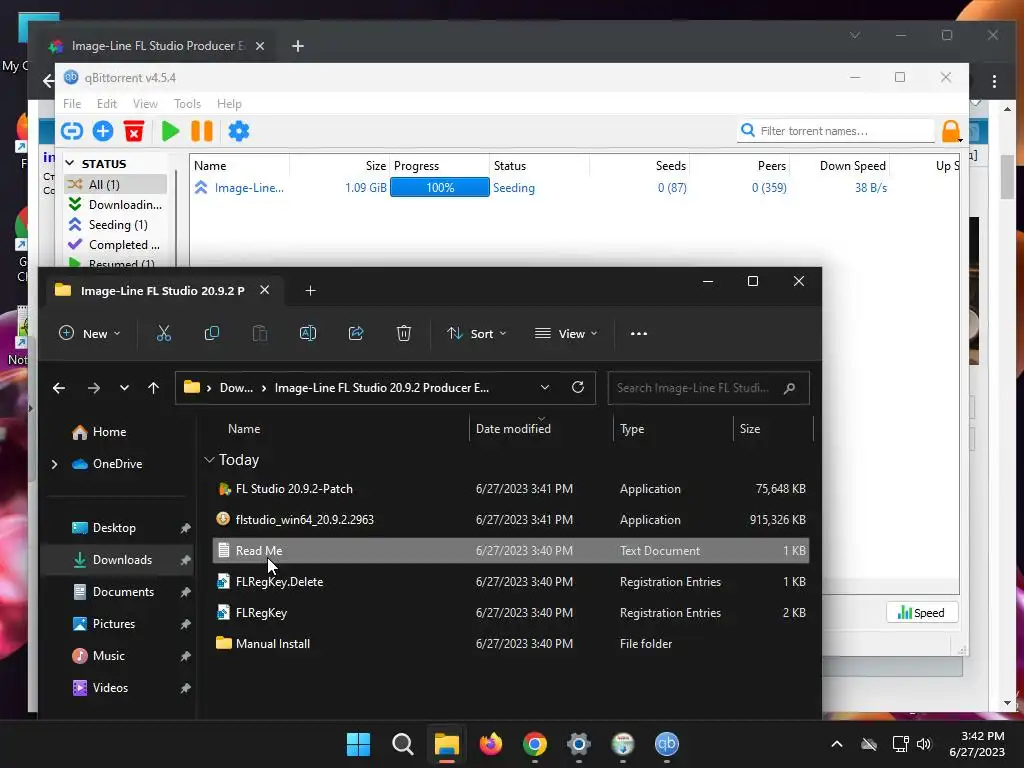Viewport: 1024px width, 768px height.
Task: Click the Refresh icon in the address bar
Action: click(578, 387)
